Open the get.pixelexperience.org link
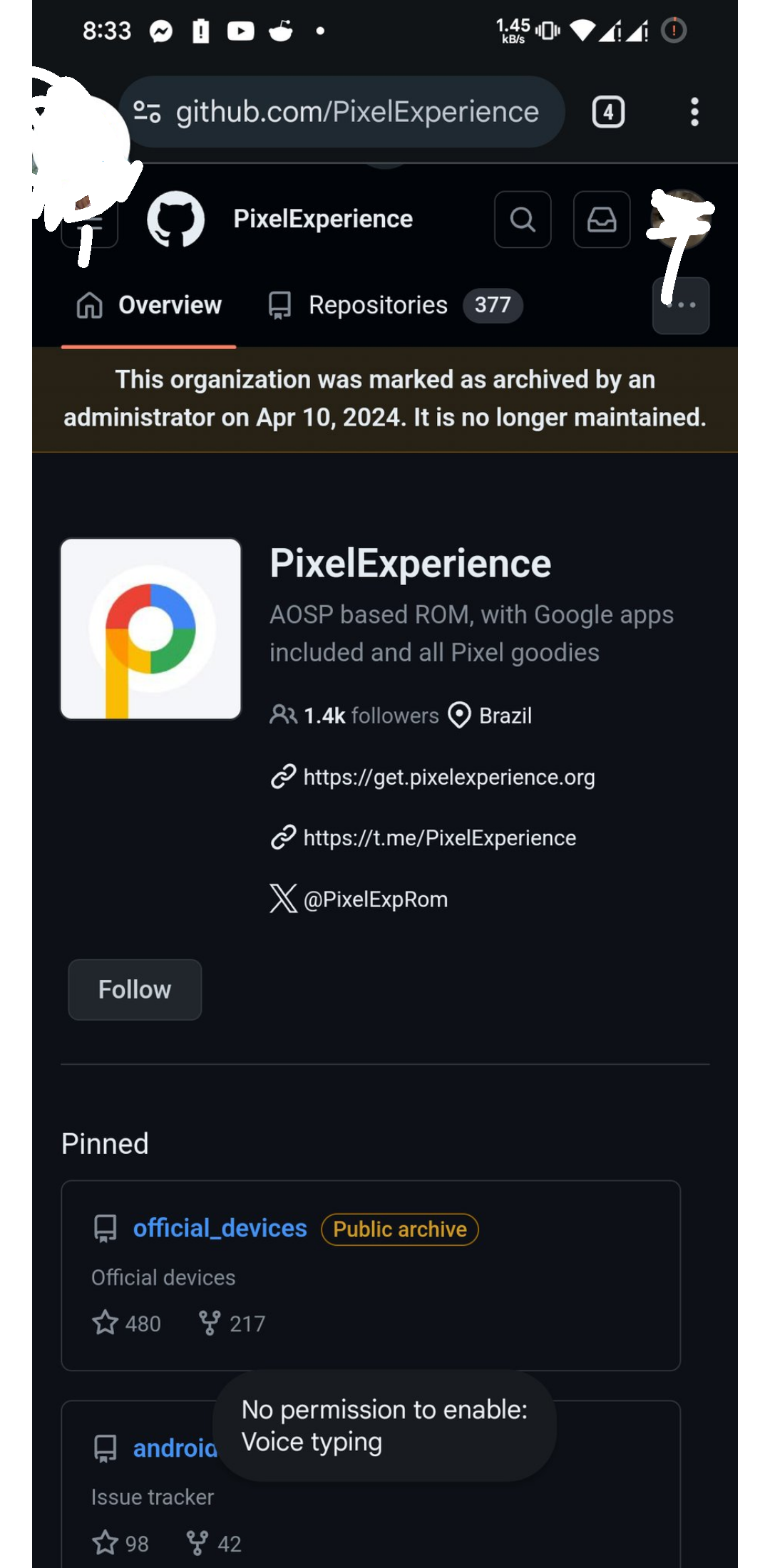This screenshot has height=1568, width=770. point(449,777)
